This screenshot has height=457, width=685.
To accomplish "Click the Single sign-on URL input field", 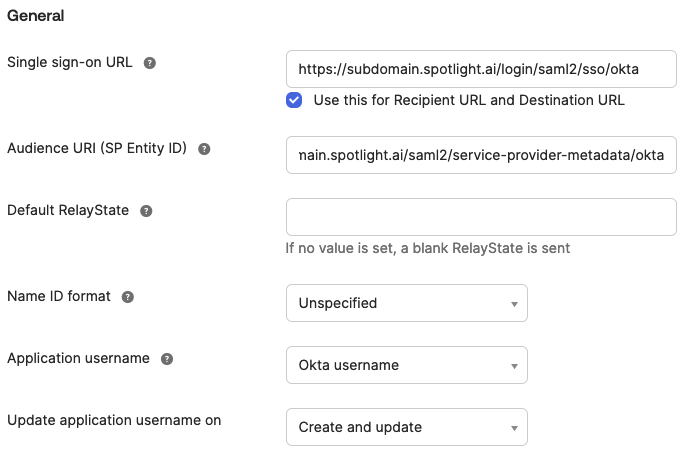I will [x=481, y=69].
